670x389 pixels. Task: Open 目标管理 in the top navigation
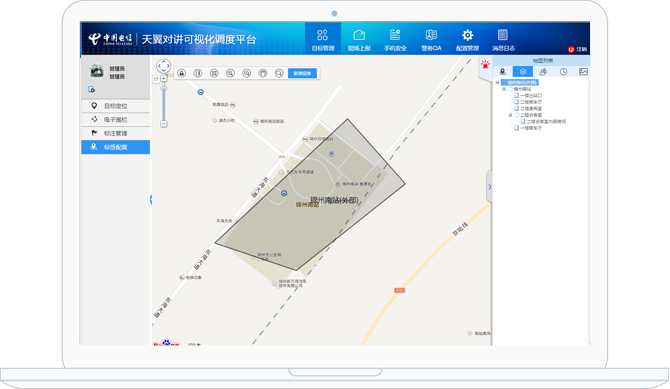tap(323, 40)
